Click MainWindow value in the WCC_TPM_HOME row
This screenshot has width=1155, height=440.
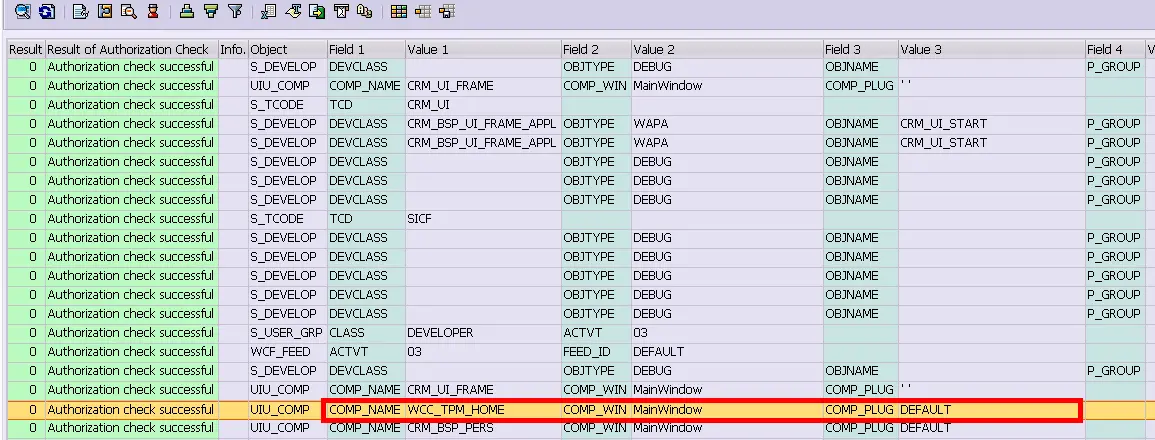(726, 409)
